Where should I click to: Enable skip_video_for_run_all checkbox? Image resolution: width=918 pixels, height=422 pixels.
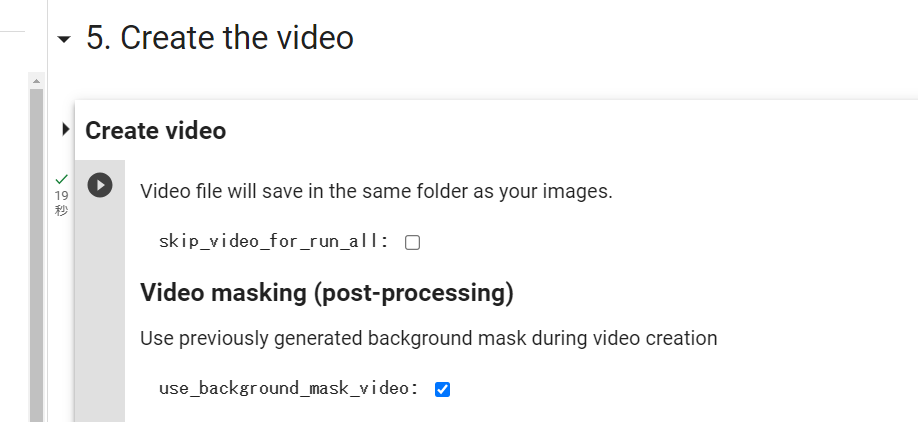[x=413, y=242]
